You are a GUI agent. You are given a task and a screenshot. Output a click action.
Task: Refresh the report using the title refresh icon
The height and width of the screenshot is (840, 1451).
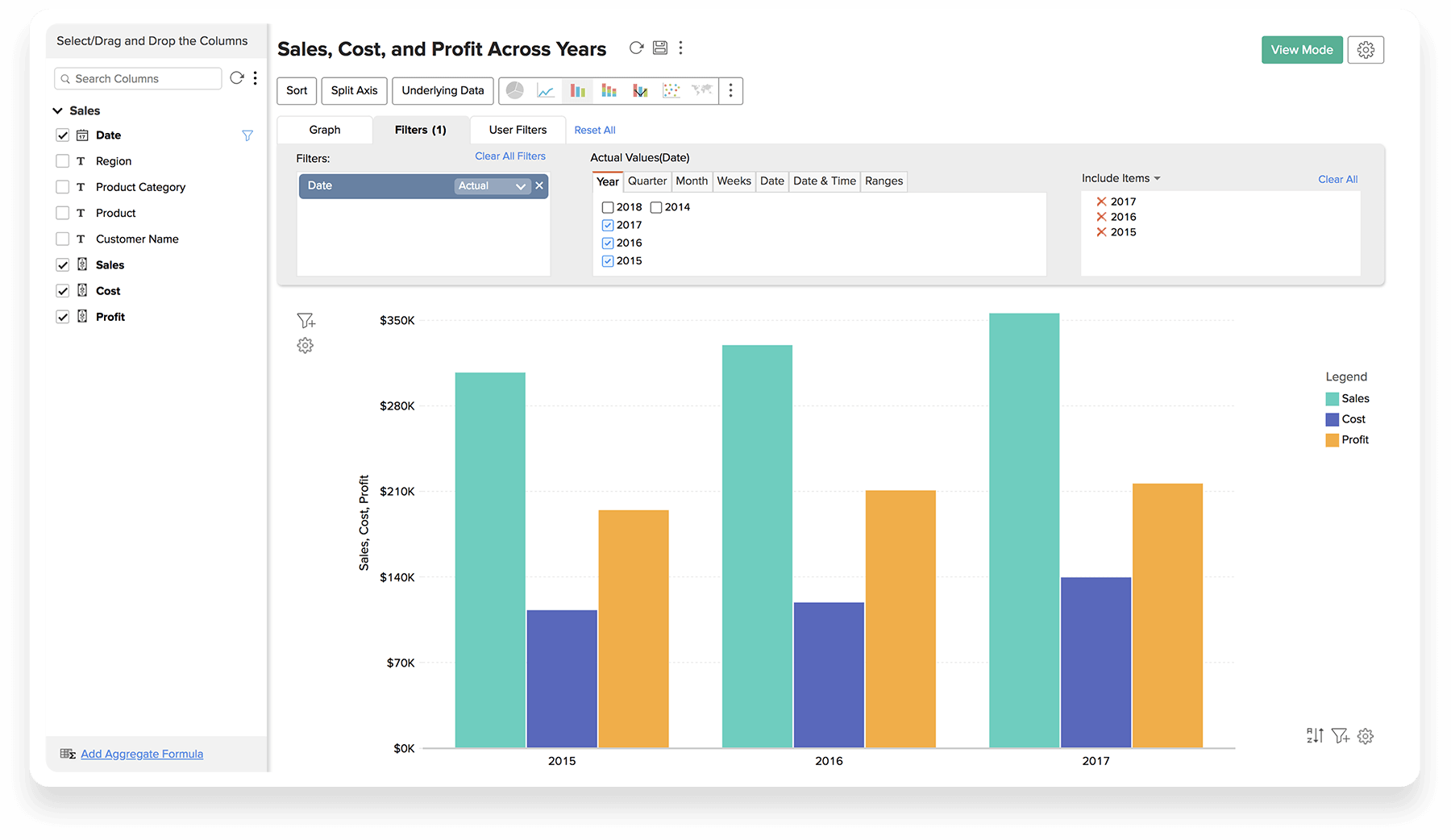pos(636,48)
